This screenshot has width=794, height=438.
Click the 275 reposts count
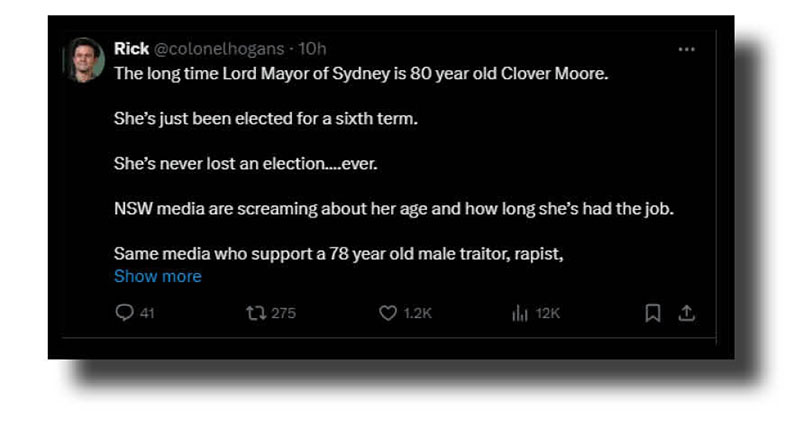tap(283, 313)
